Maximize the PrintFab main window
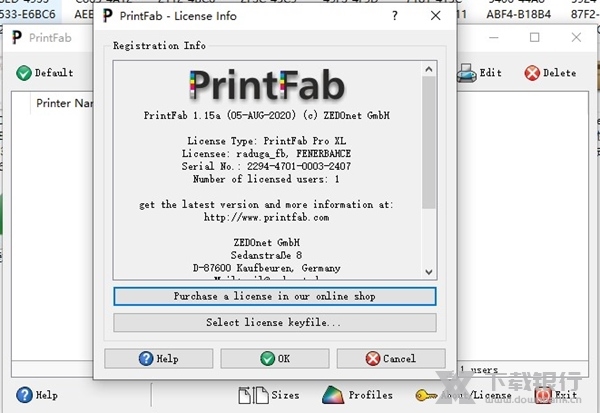Viewport: 600px width, 413px height. 534,38
